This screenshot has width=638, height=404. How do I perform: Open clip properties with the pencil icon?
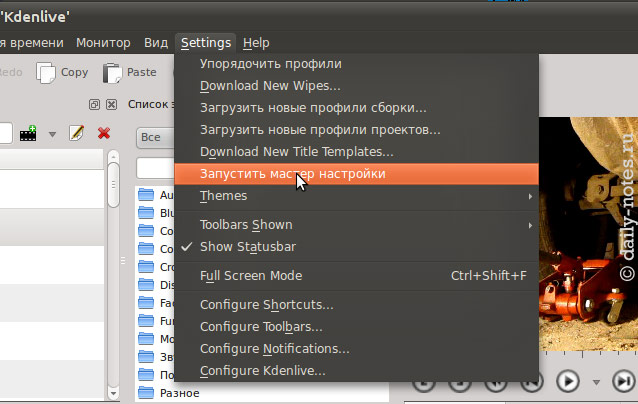point(76,133)
